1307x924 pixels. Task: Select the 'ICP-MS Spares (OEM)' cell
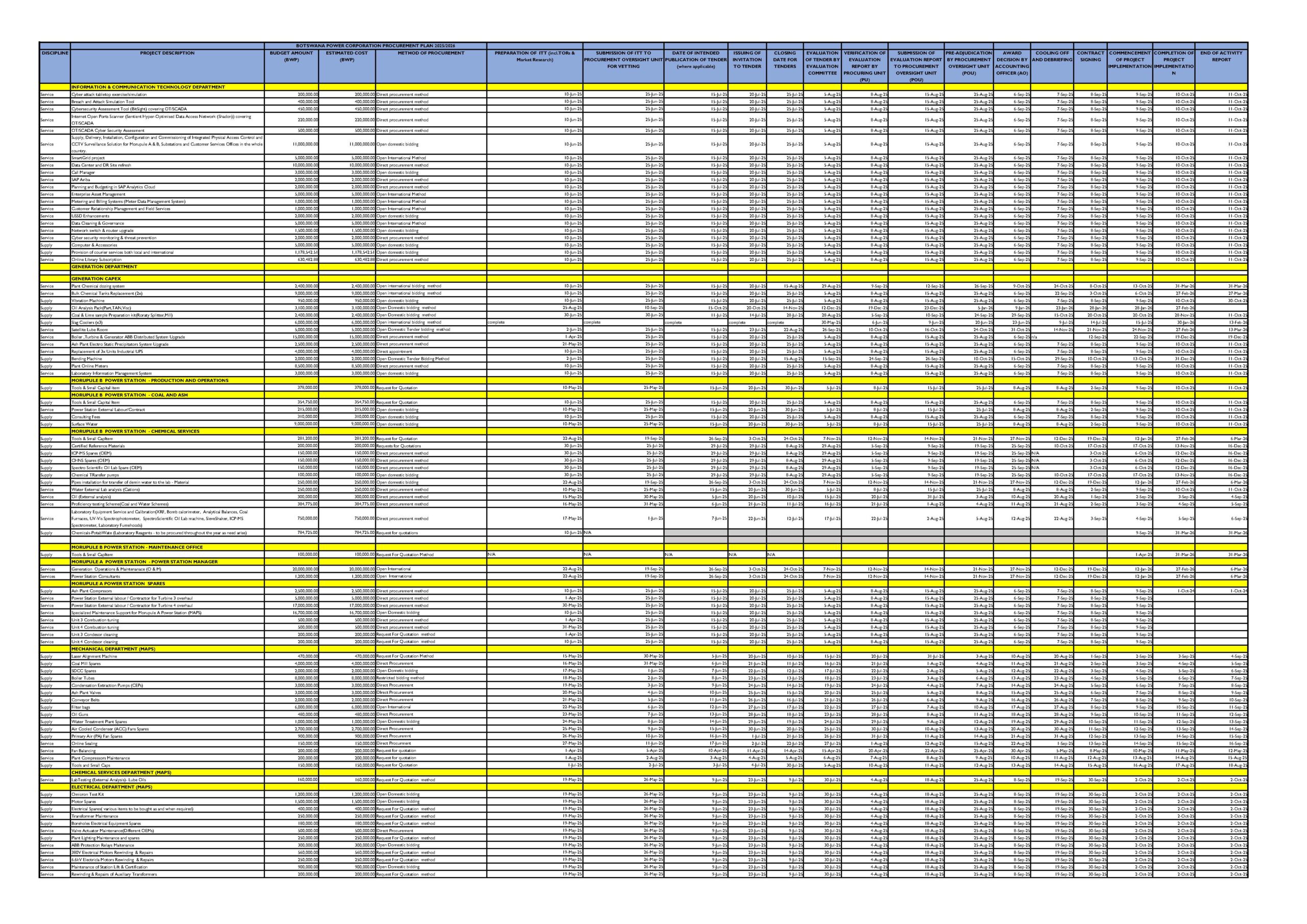pos(167,453)
